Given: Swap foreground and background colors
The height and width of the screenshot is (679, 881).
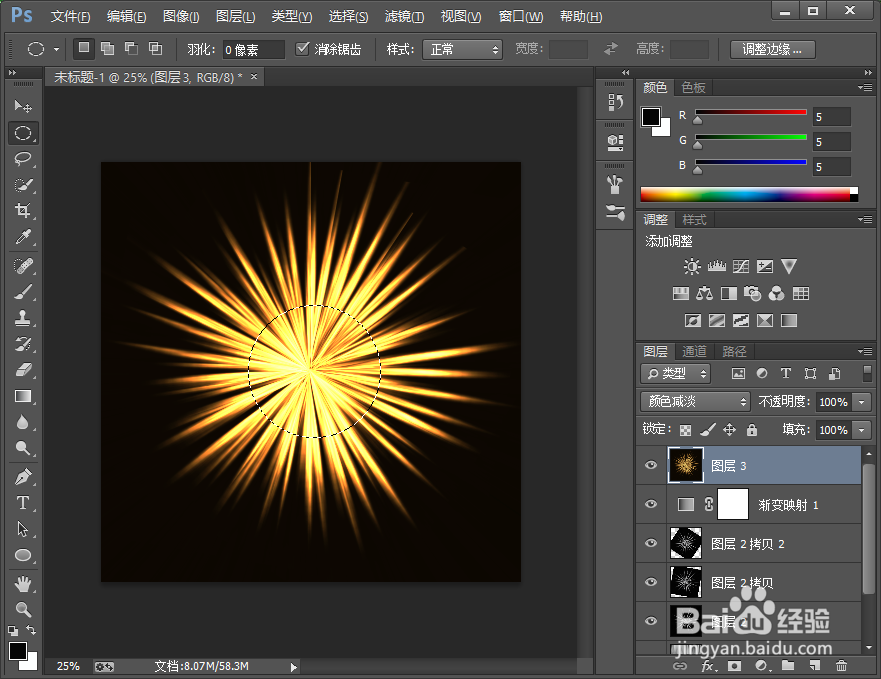Looking at the screenshot, I should [31, 630].
